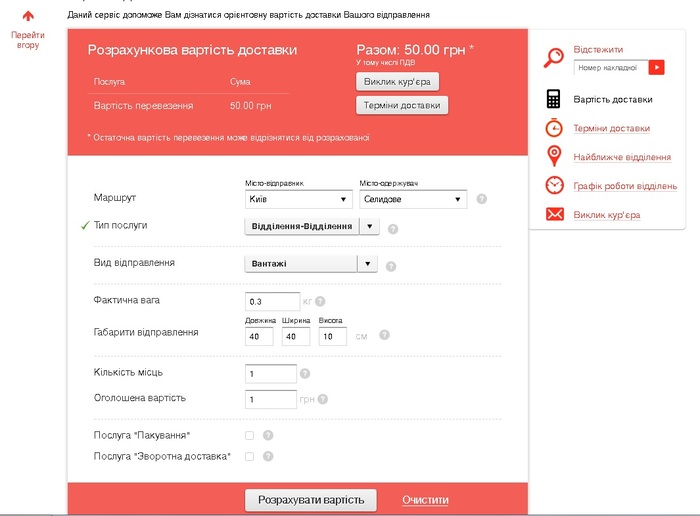
Task: Open the sender city dropdown showing Київ
Action: click(x=296, y=200)
